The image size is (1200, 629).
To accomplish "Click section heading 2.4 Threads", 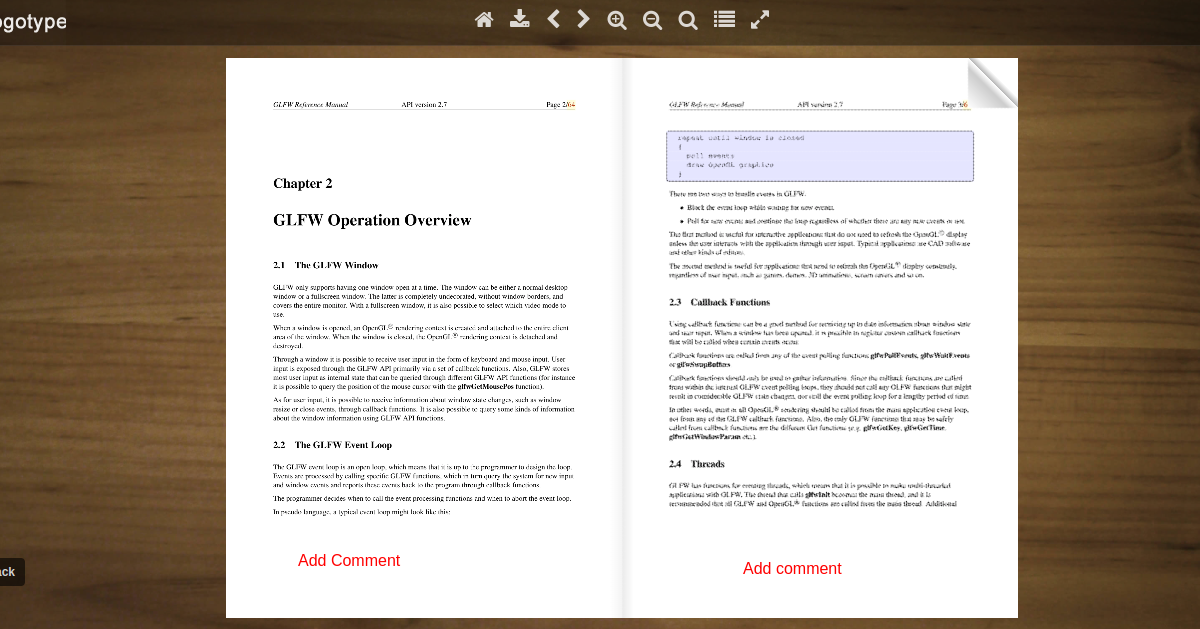I will click(697, 464).
